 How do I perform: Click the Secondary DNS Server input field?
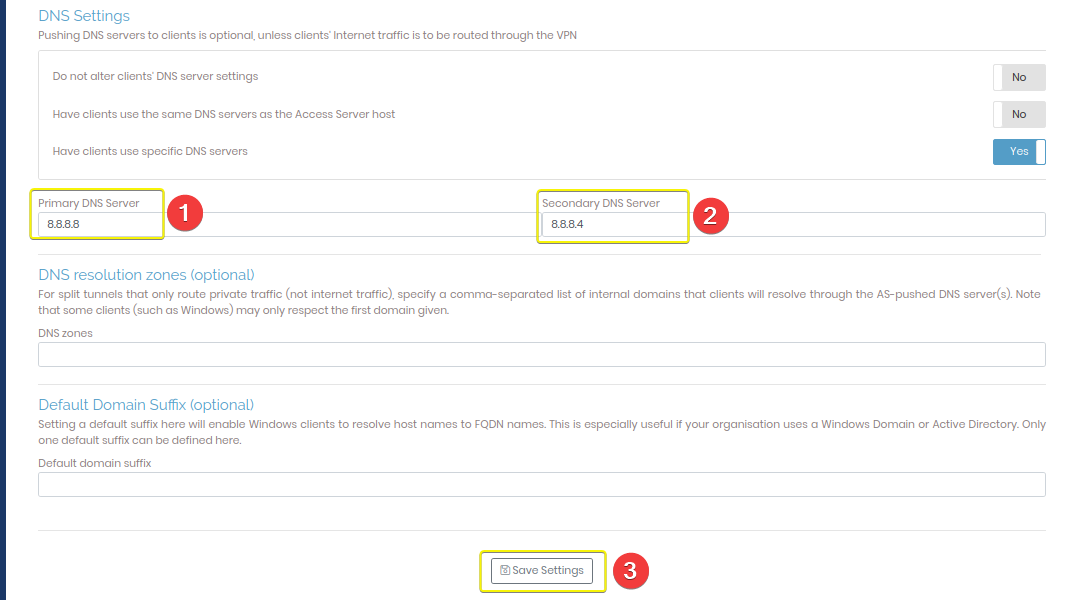click(793, 224)
